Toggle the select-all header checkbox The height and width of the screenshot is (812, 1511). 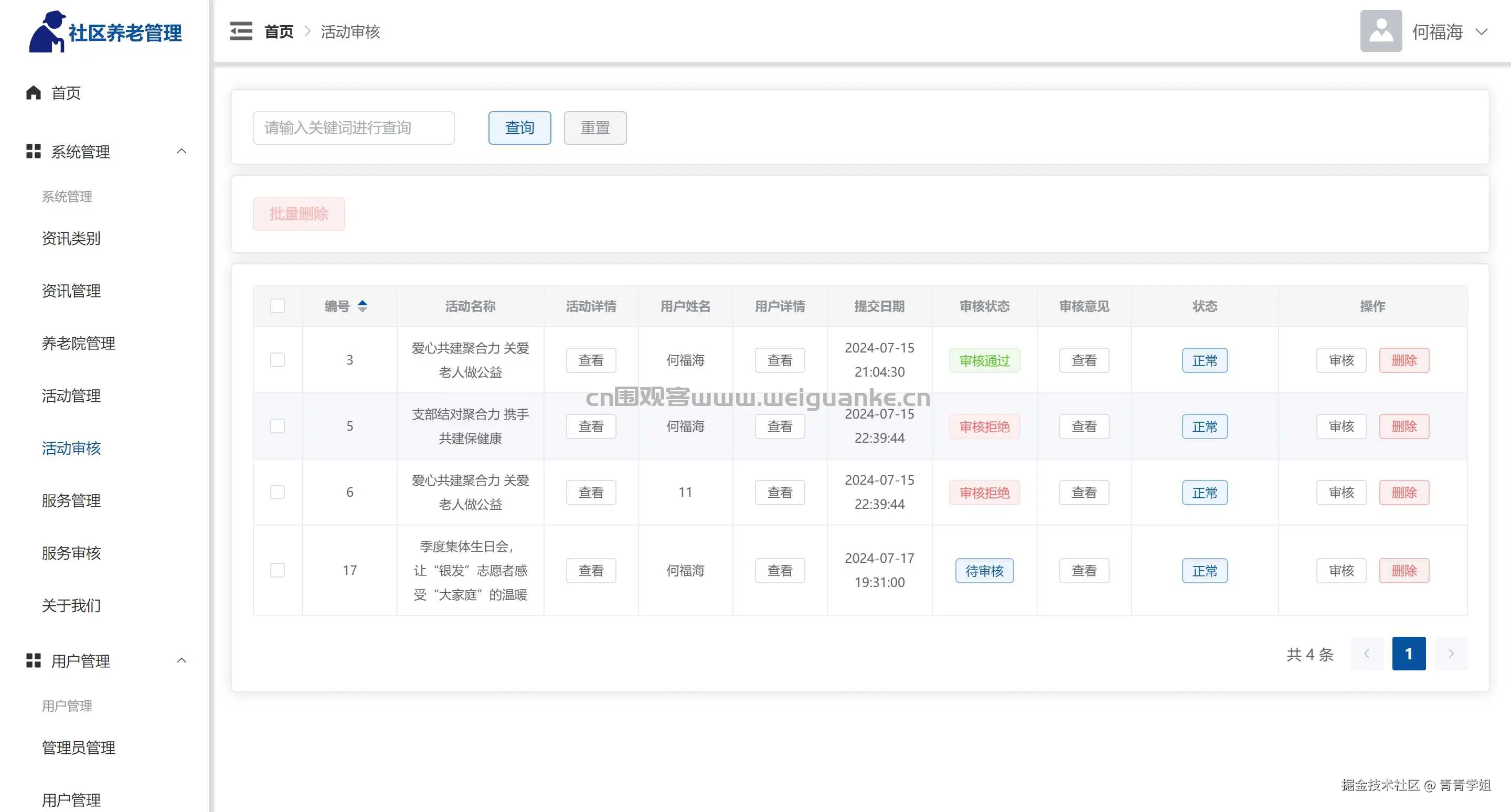click(278, 306)
